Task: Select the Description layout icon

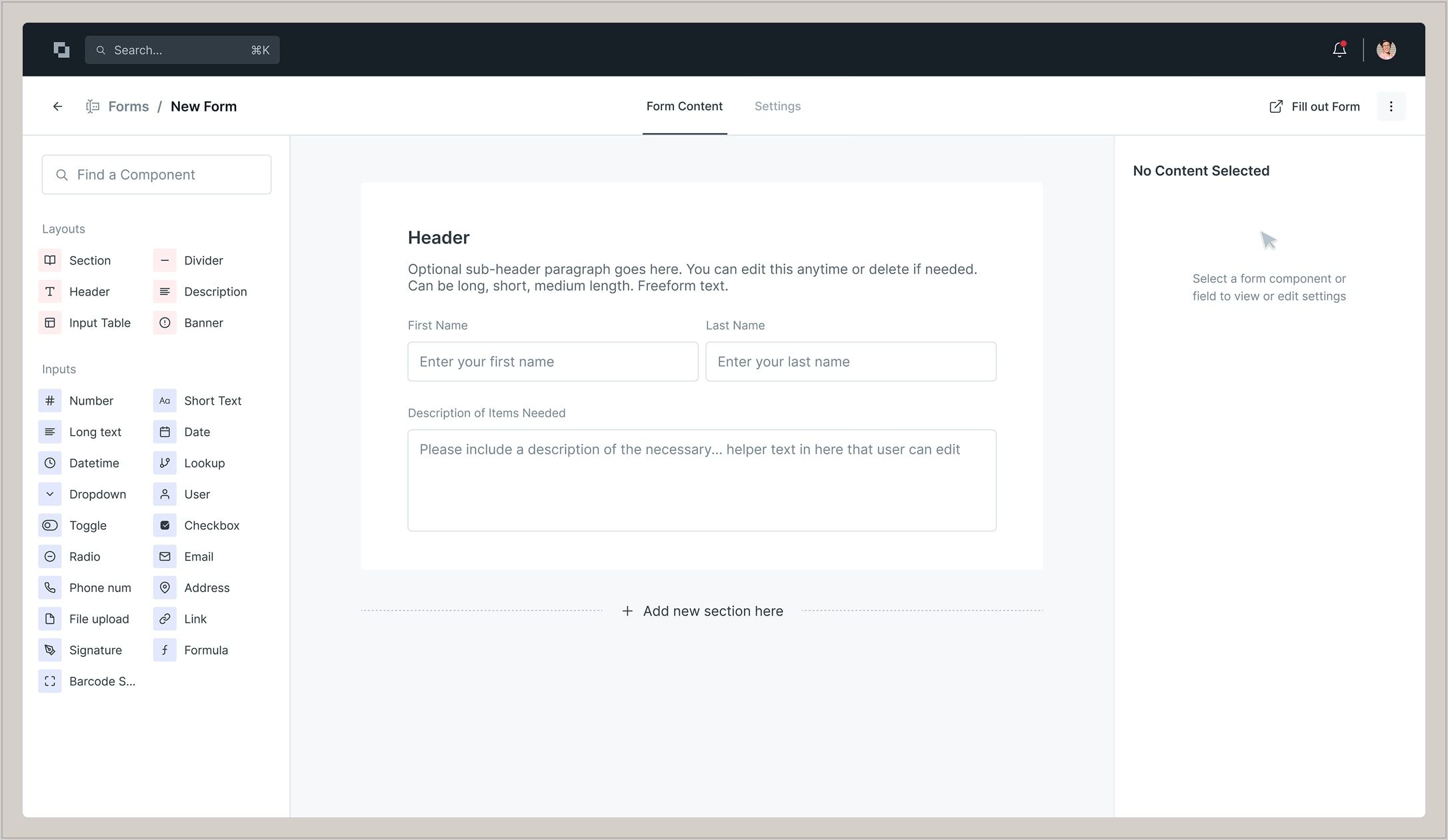Action: 165,292
